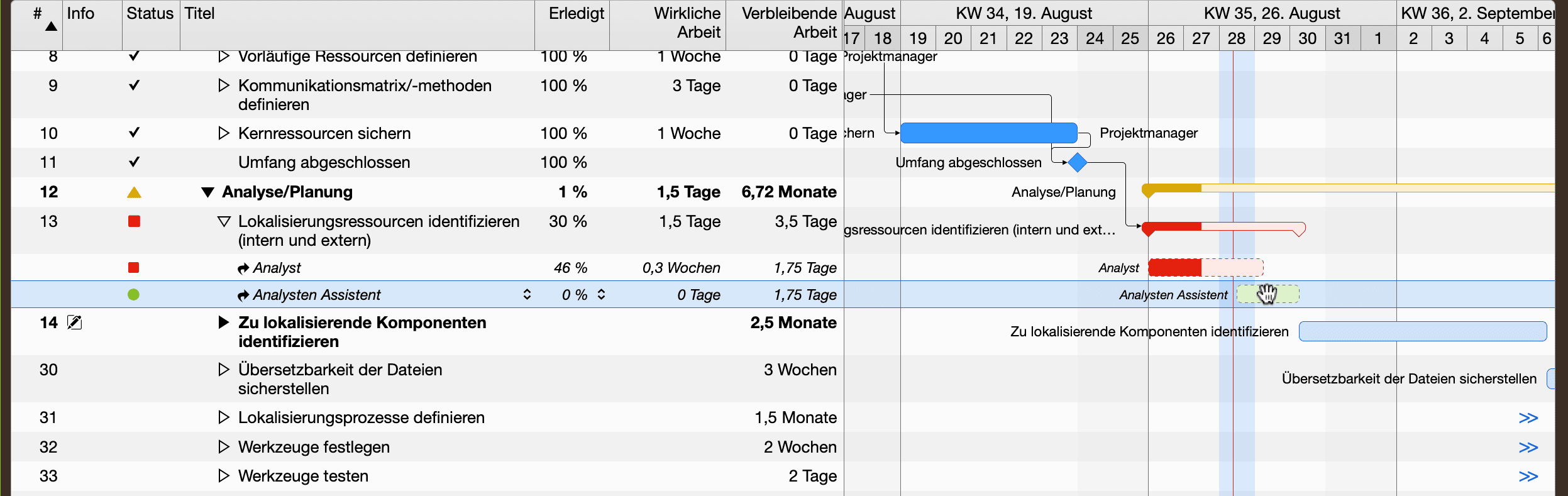Expand "Zu lokalisierende Komponenten identifizieren" disclosure triangle
The image size is (1568, 496).
224,322
